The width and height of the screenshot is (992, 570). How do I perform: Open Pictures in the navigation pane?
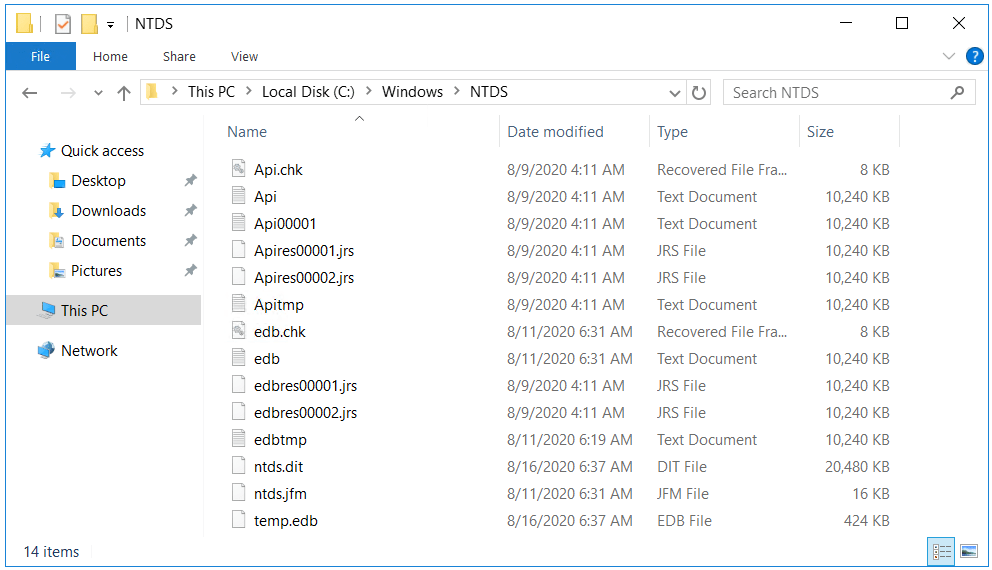tap(96, 271)
